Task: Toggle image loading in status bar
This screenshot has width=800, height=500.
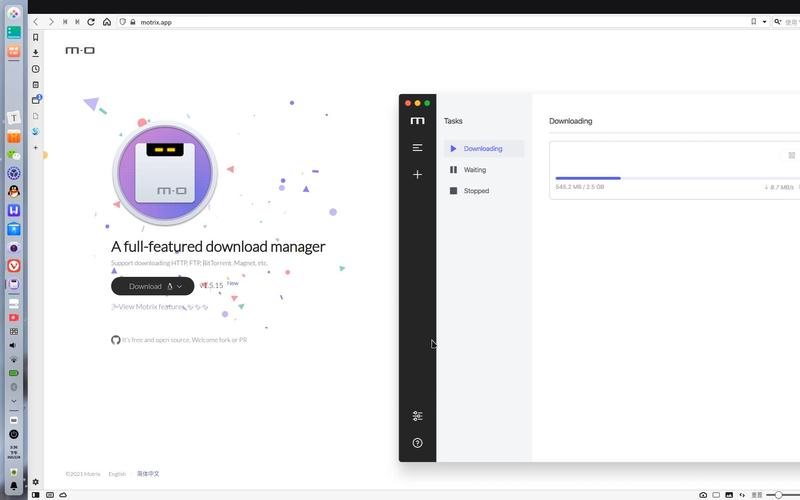Action: tap(729, 495)
